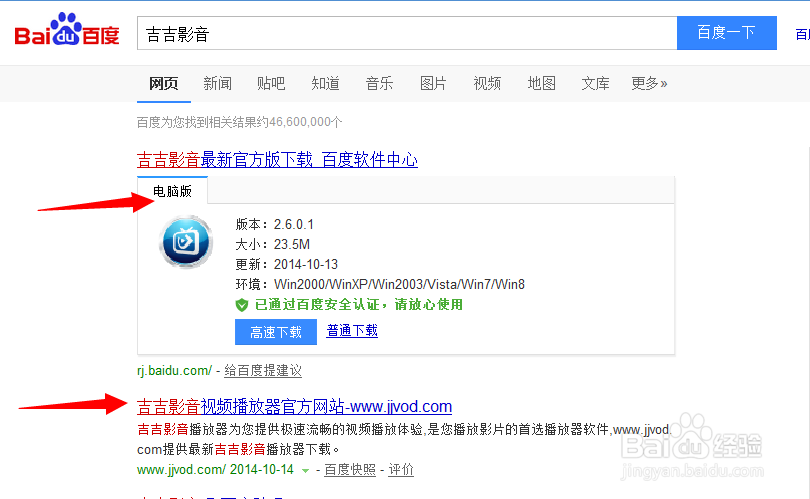Click the Baidu logo
Screen dimensions: 810x499
click(x=67, y=30)
